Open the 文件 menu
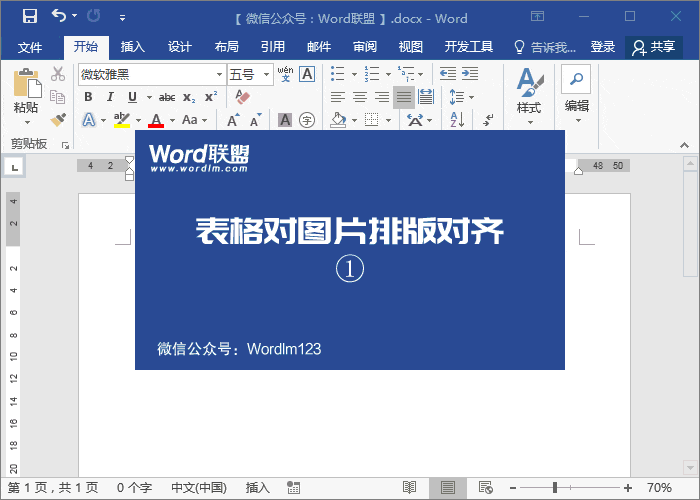The height and width of the screenshot is (500, 700). tap(29, 47)
